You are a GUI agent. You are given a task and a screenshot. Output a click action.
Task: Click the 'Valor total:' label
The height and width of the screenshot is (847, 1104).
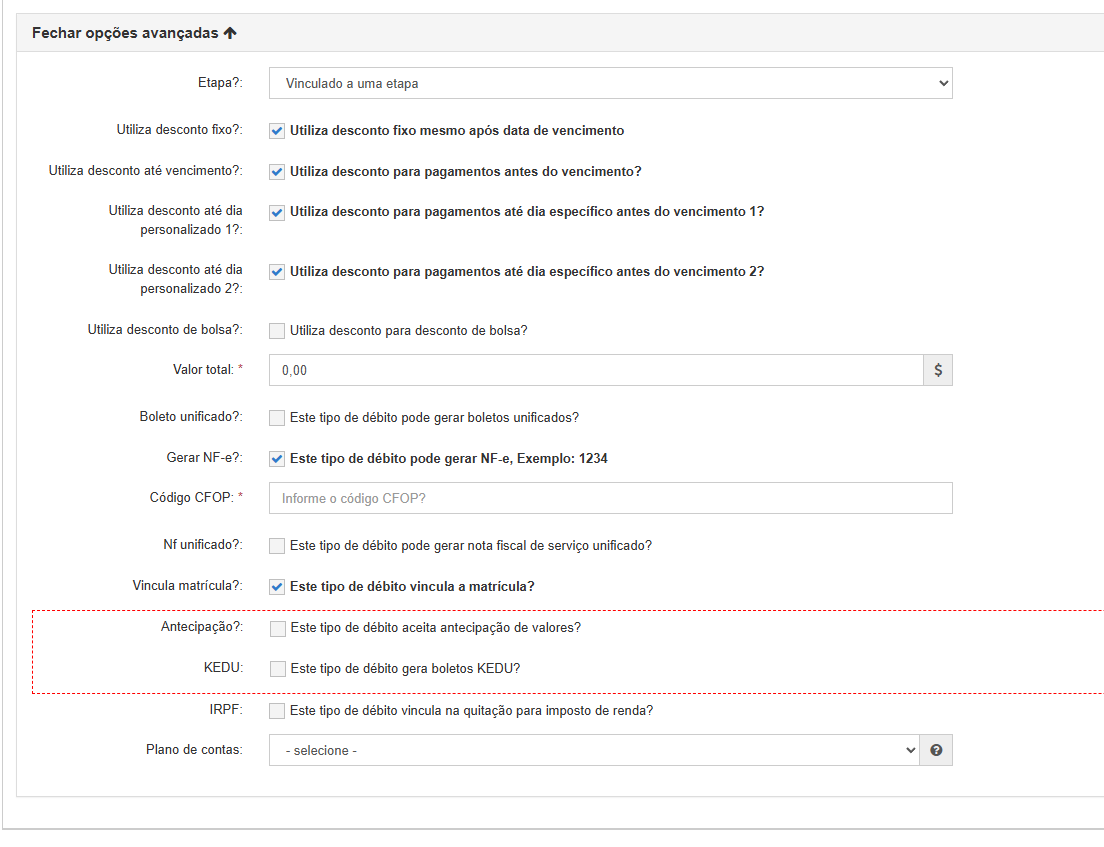(208, 370)
